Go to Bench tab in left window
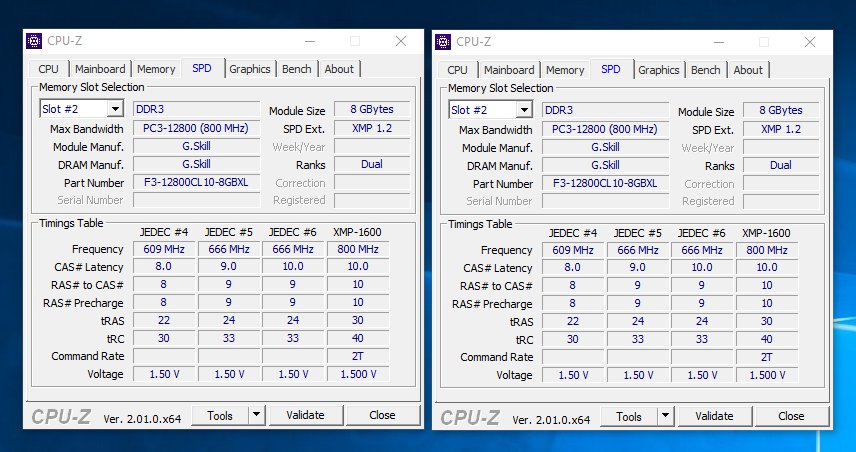This screenshot has height=452, width=856. (x=296, y=69)
